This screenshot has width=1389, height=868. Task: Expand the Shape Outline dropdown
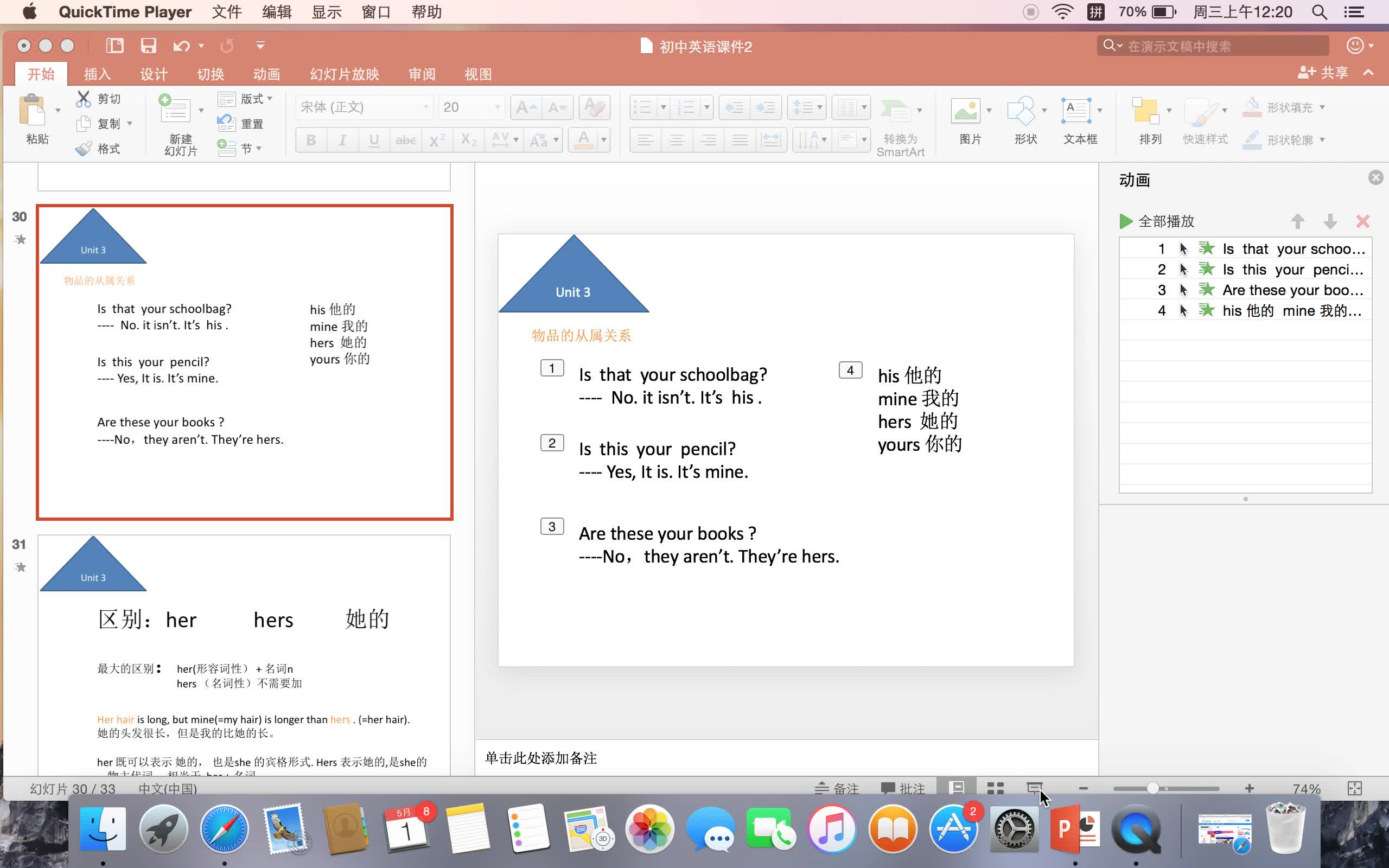pyautogui.click(x=1322, y=139)
